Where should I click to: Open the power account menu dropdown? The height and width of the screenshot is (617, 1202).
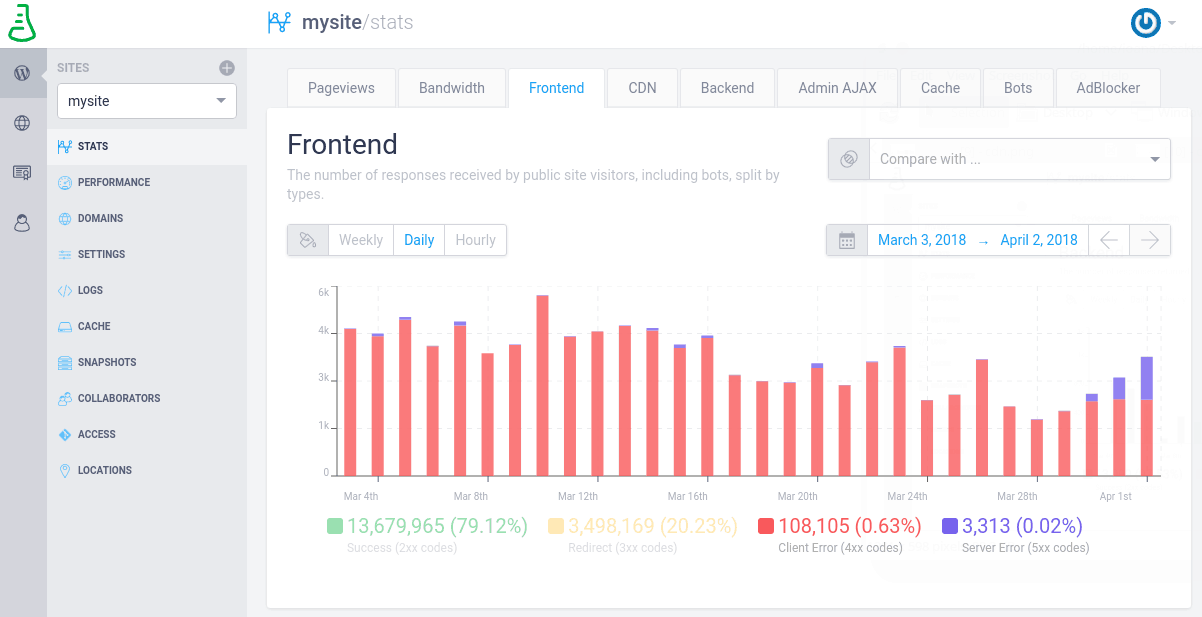click(1153, 23)
